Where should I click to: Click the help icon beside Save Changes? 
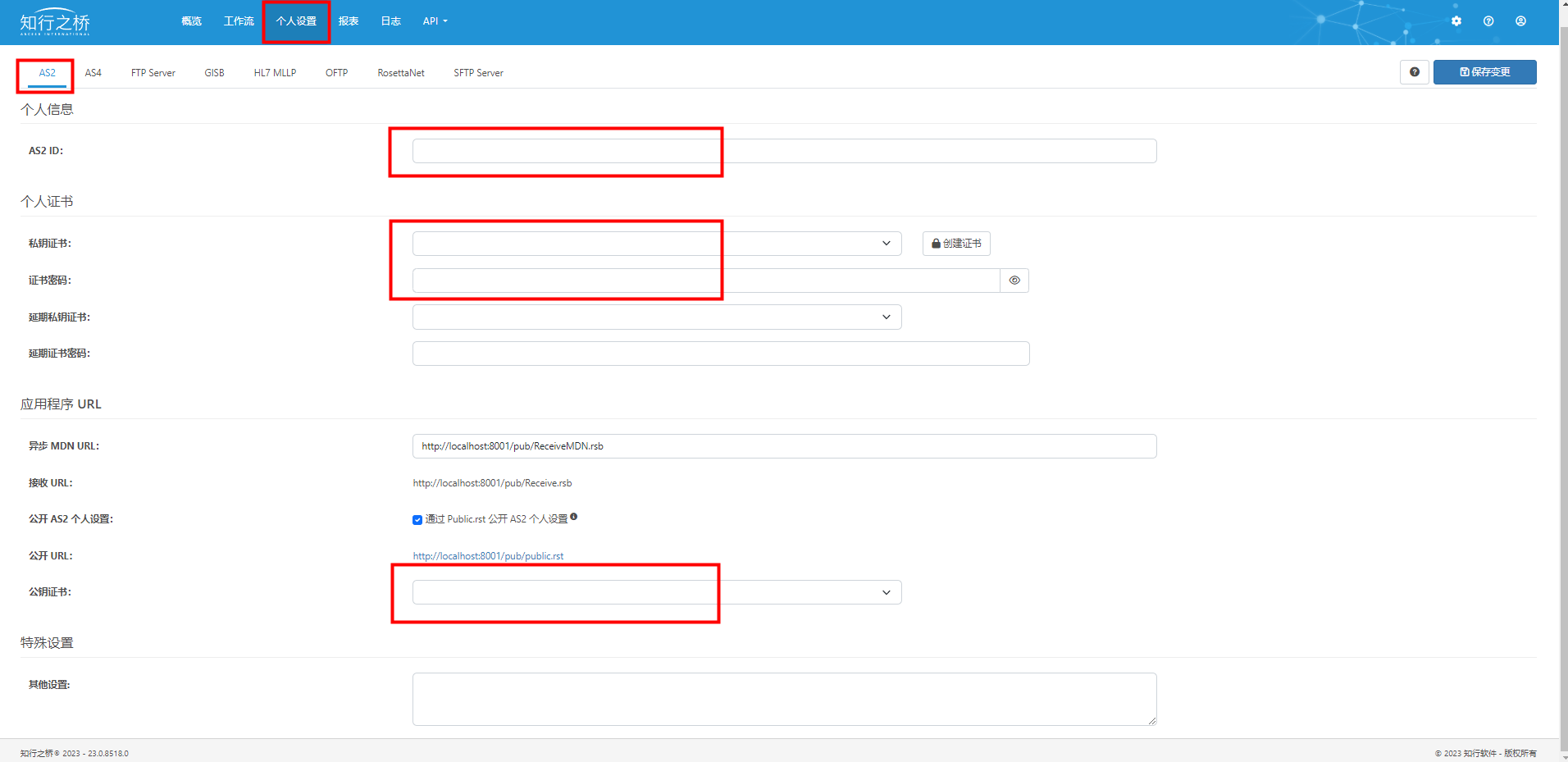point(1415,72)
